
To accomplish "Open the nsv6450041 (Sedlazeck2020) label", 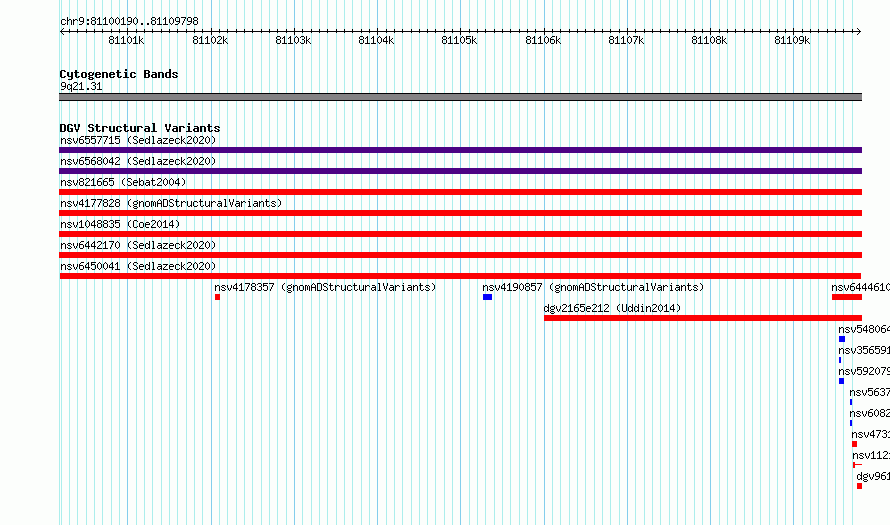I will click(138, 266).
